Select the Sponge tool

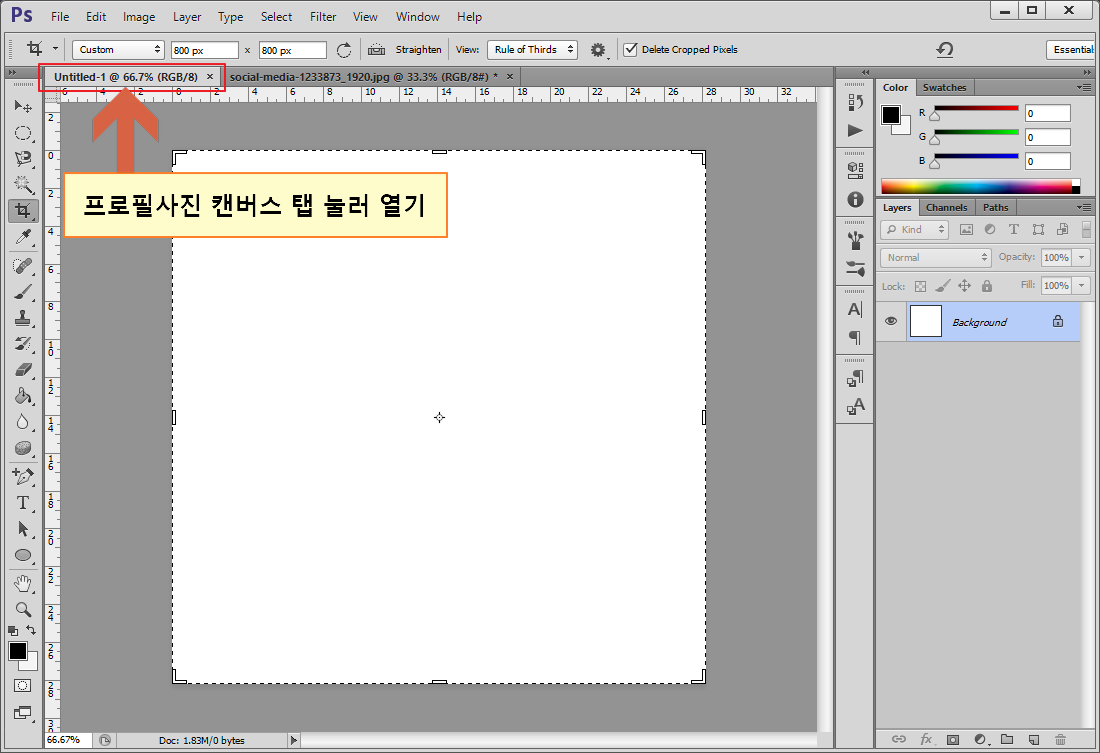(23, 448)
